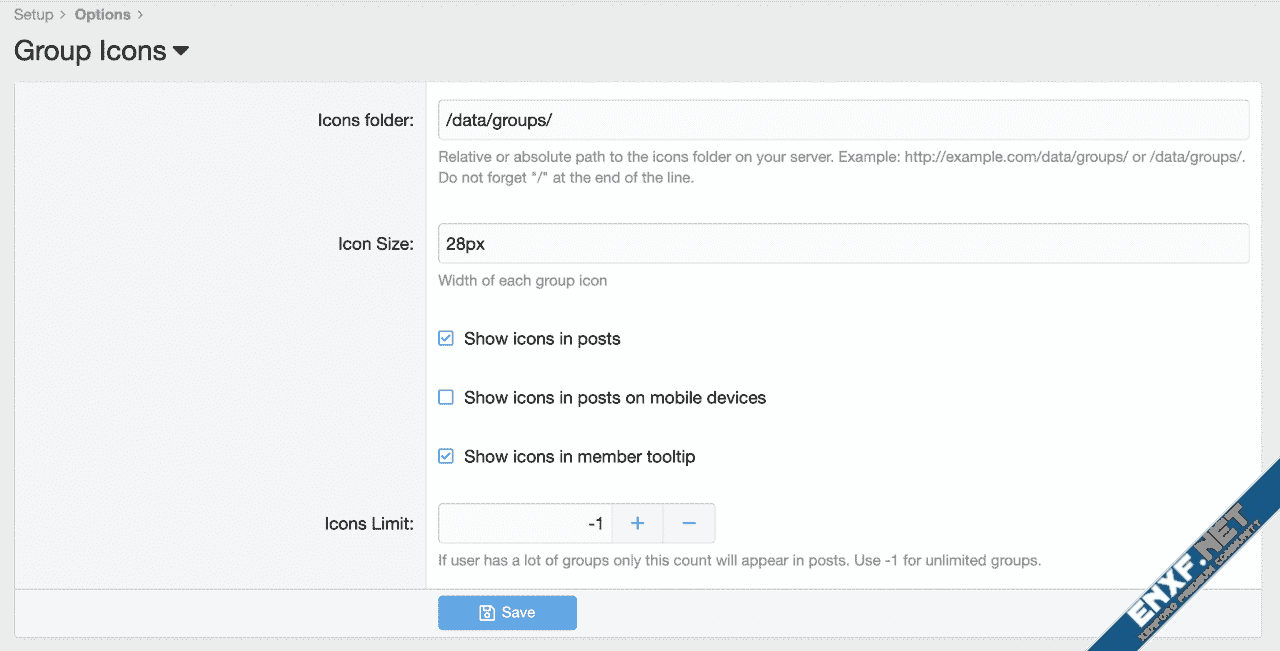
Task: Click the "Icons Limit:" label
Action: pos(369,524)
